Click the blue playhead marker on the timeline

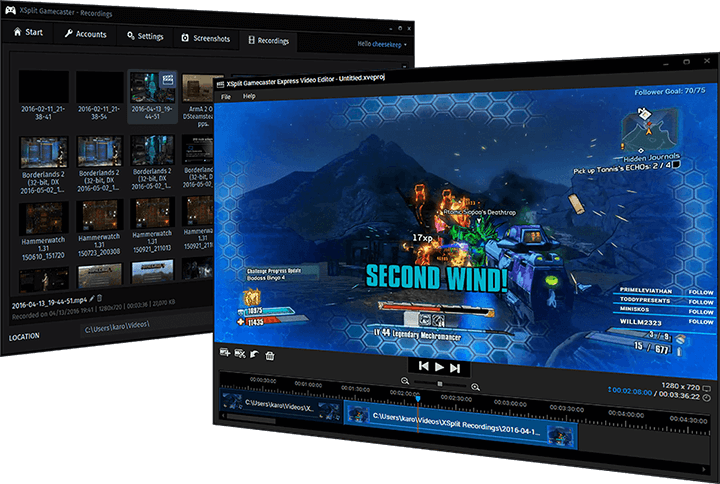pos(418,399)
